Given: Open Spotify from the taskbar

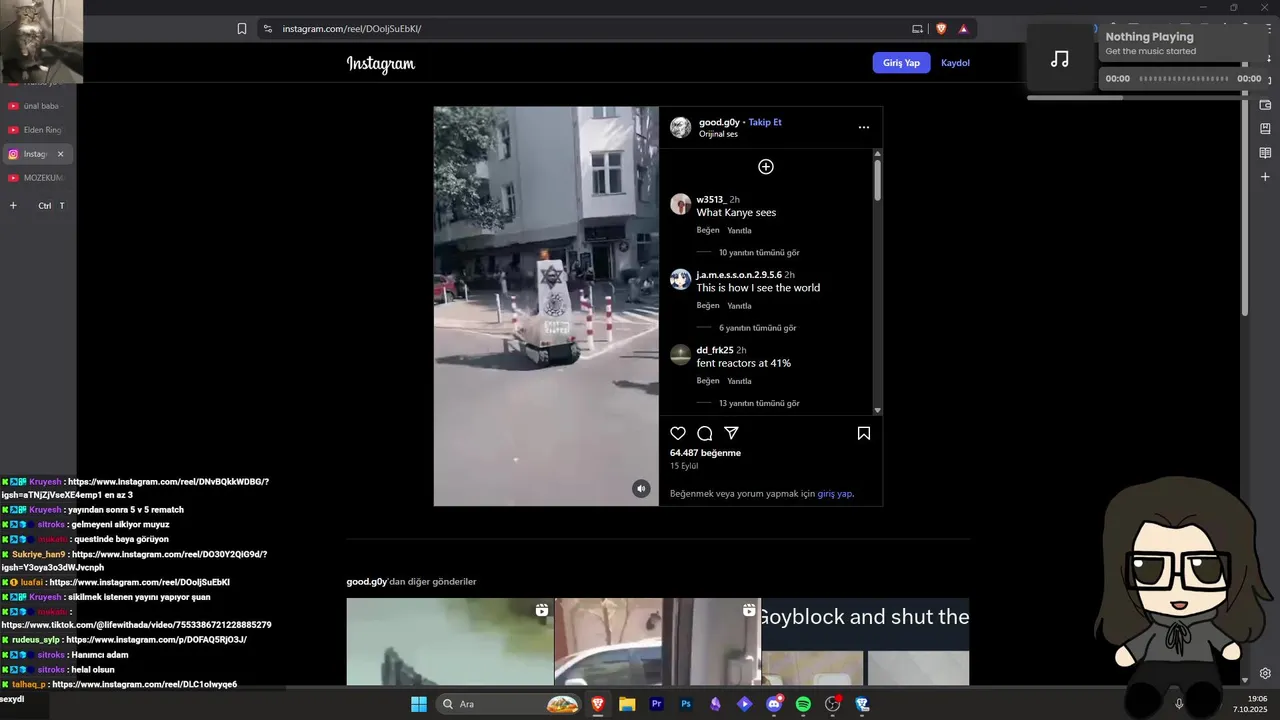Looking at the screenshot, I should [x=803, y=704].
